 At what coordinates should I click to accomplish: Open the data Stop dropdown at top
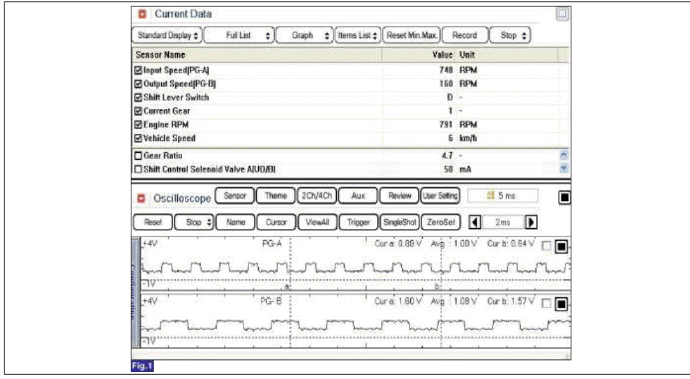(x=510, y=36)
